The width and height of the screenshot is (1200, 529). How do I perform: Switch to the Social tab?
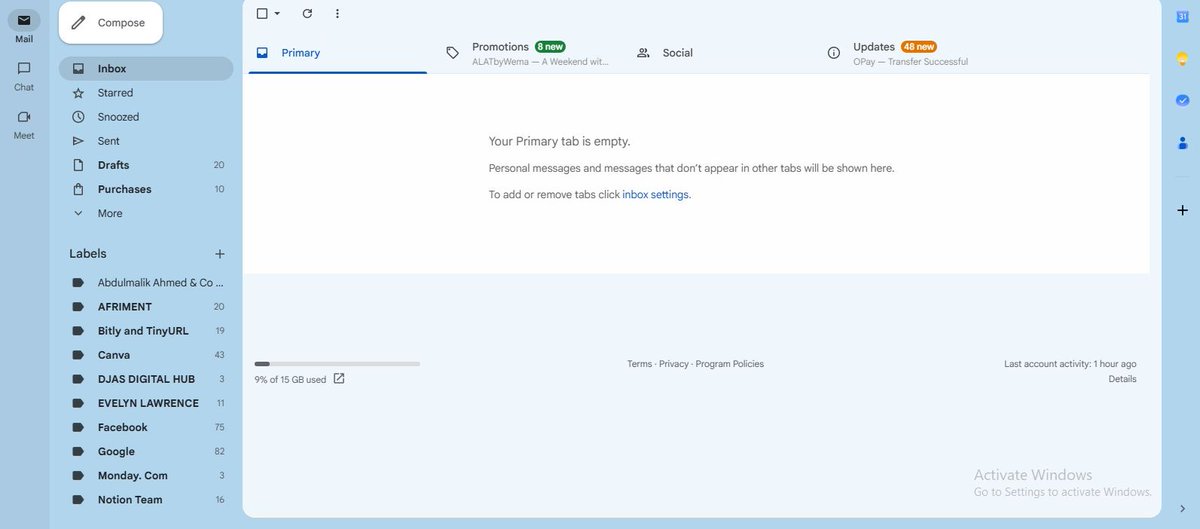(x=720, y=53)
